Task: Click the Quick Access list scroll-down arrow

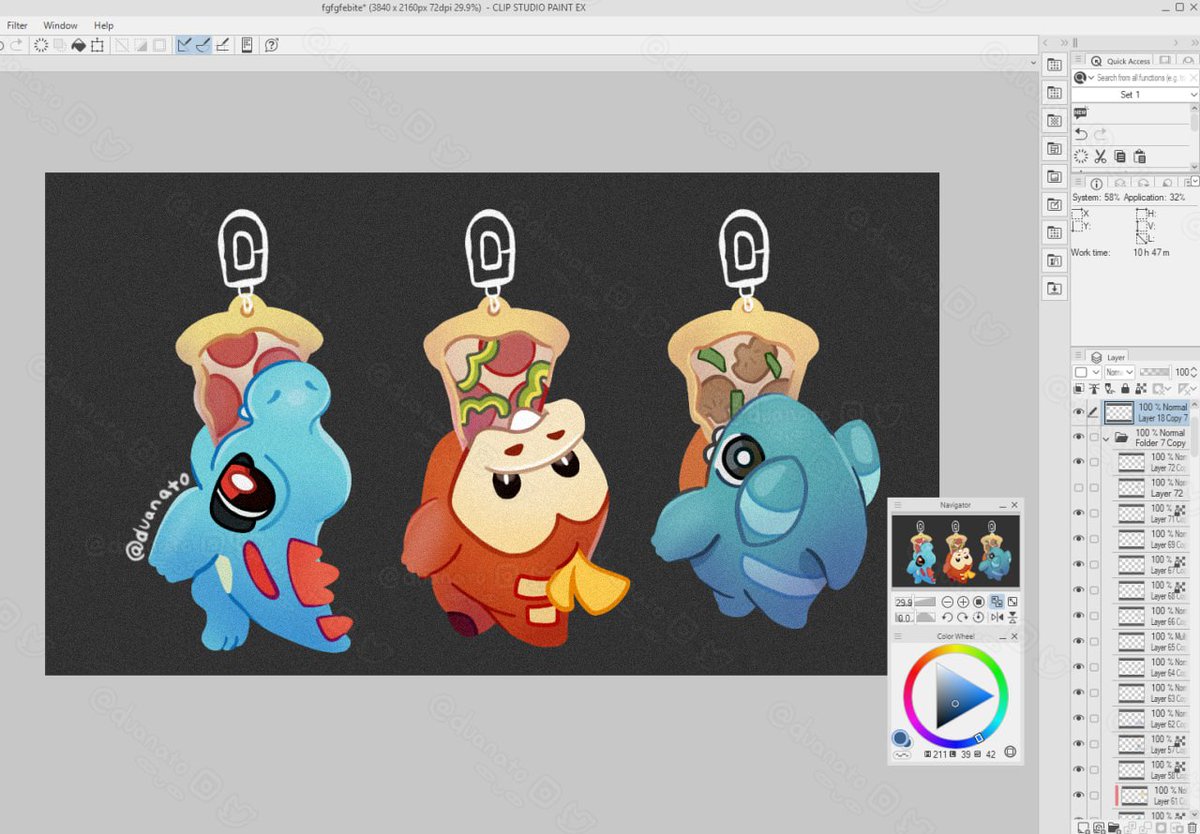Action: pos(1195,166)
